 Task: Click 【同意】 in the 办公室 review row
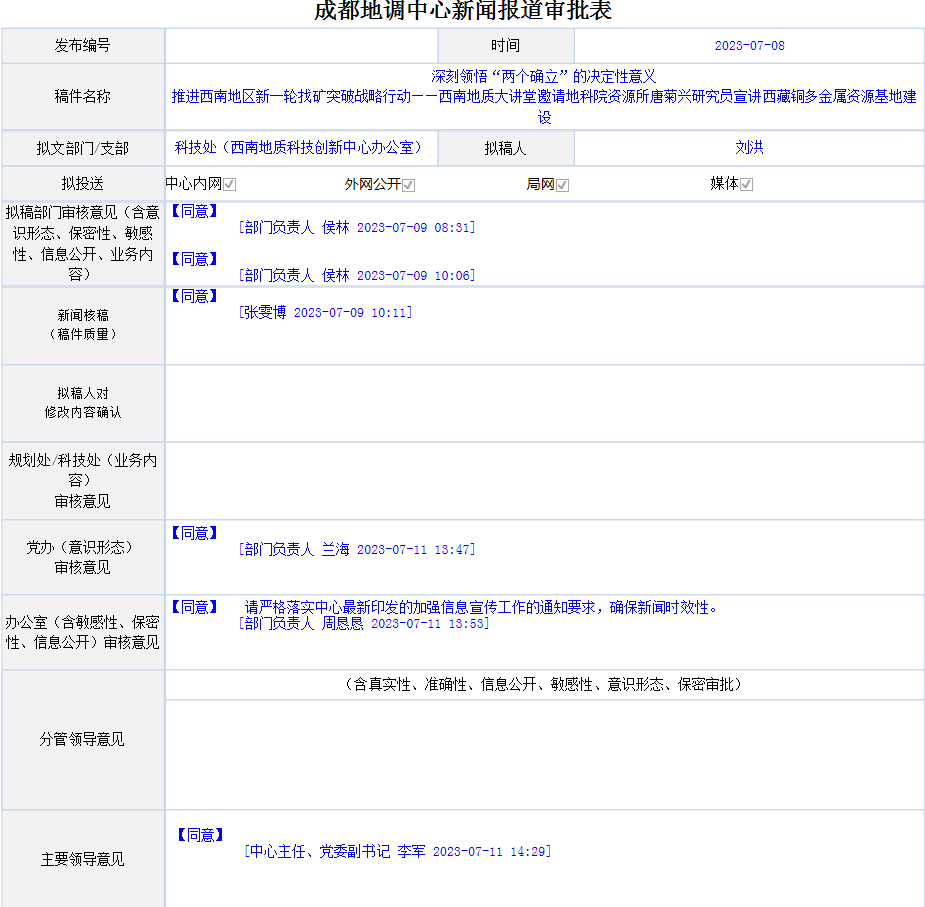tap(195, 607)
